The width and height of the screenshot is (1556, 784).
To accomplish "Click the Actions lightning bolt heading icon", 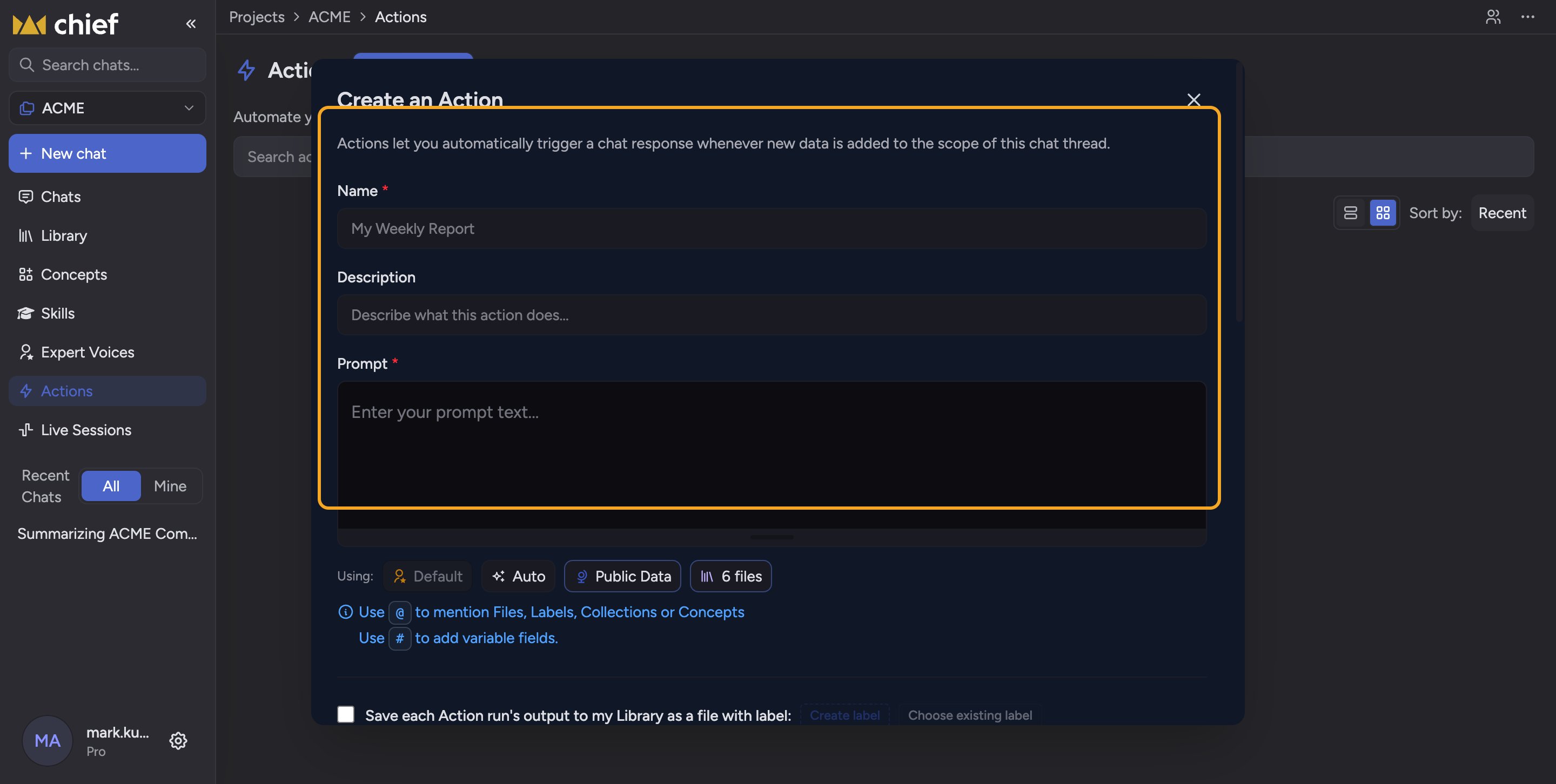I will (x=246, y=70).
